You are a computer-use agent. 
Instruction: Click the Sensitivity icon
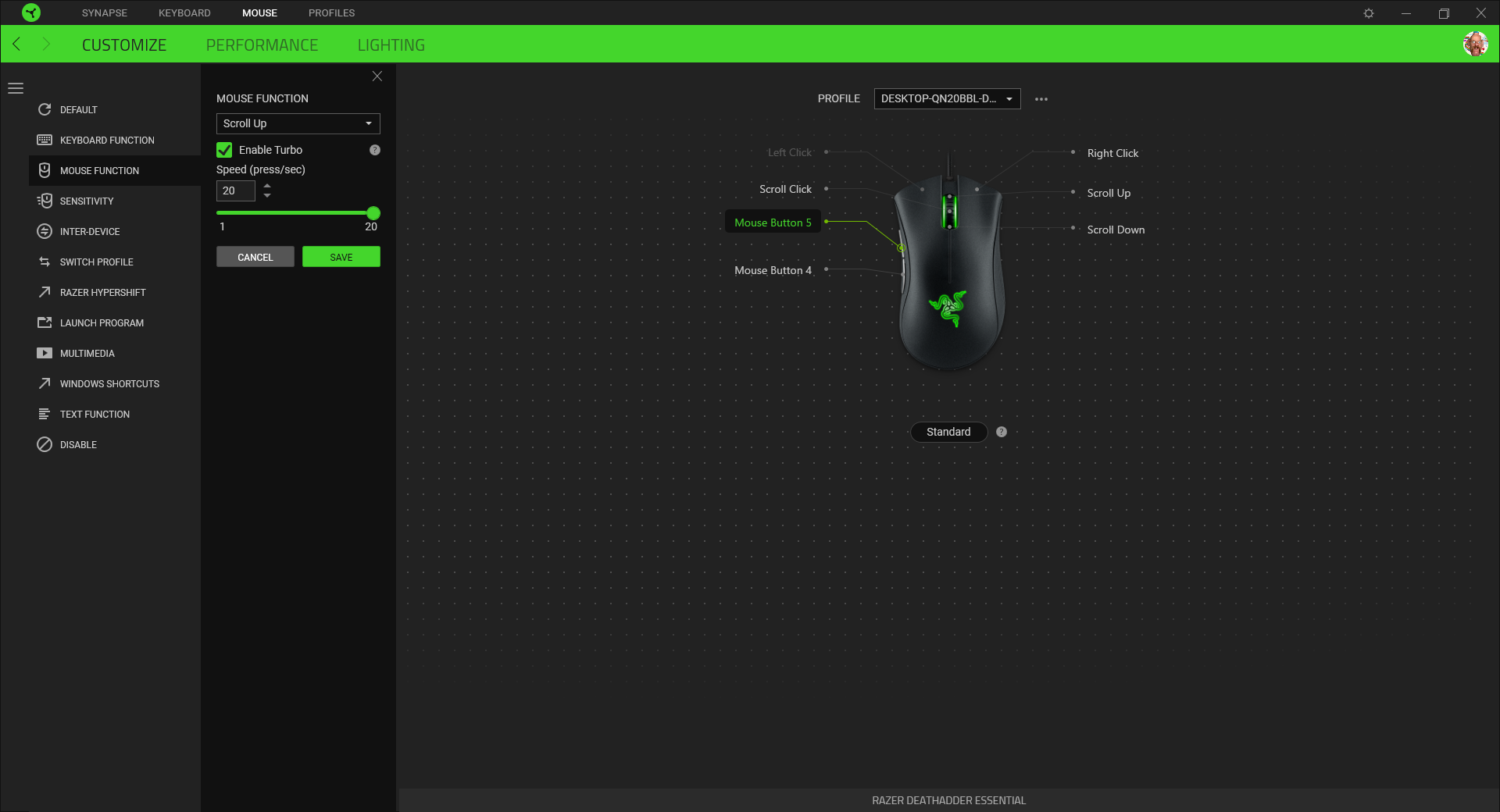point(45,201)
